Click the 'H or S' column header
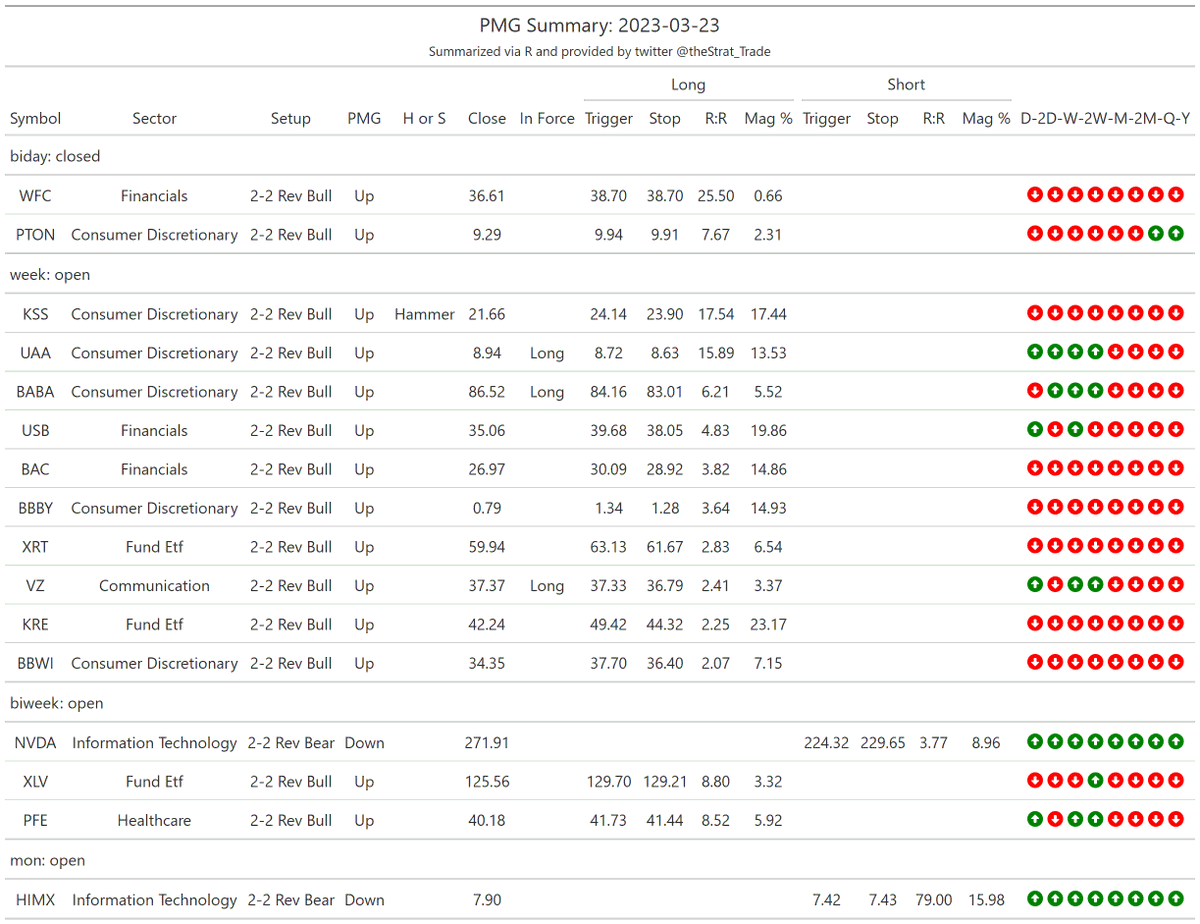 (425, 118)
